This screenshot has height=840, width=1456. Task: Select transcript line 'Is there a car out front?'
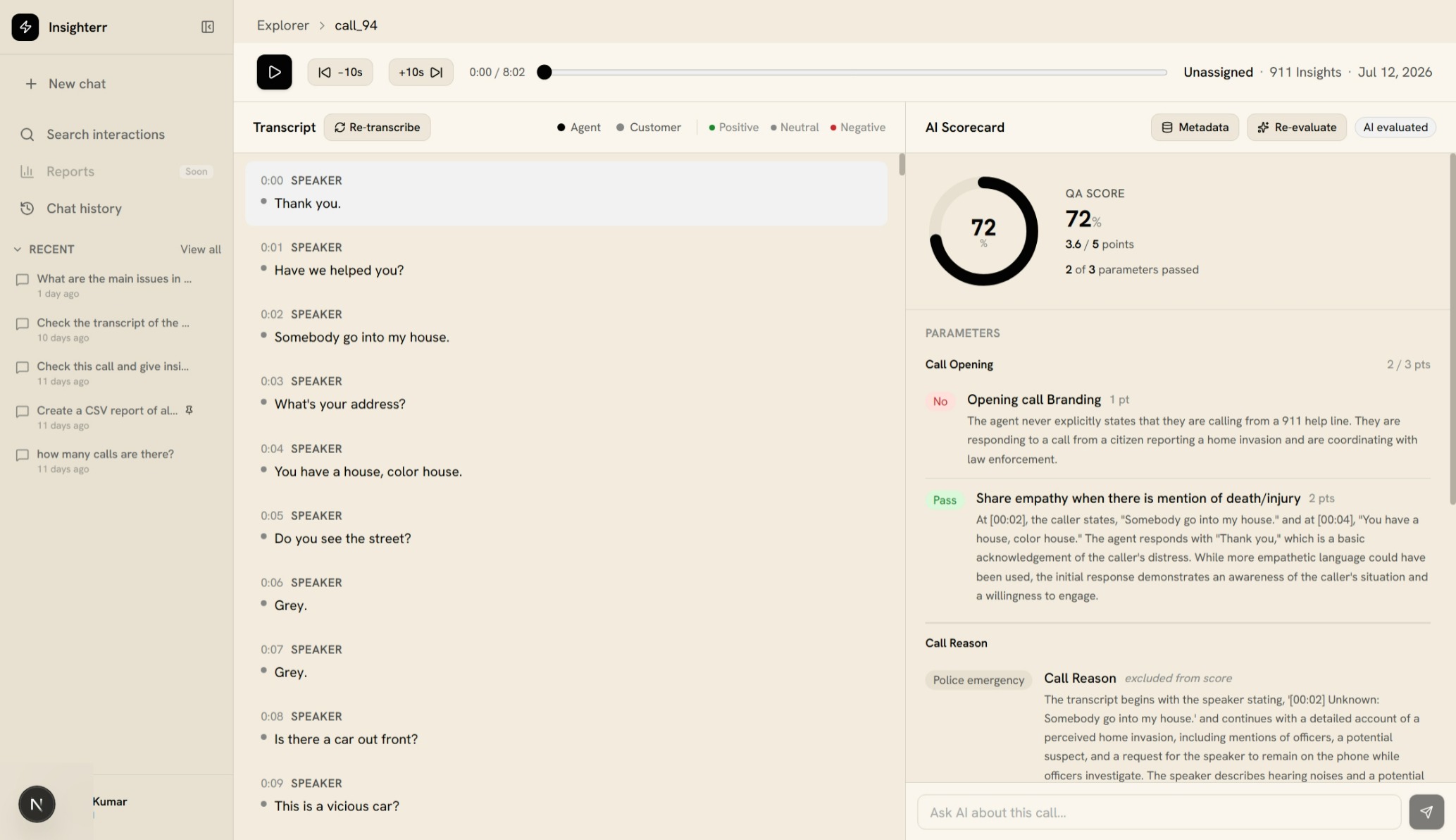click(x=566, y=729)
